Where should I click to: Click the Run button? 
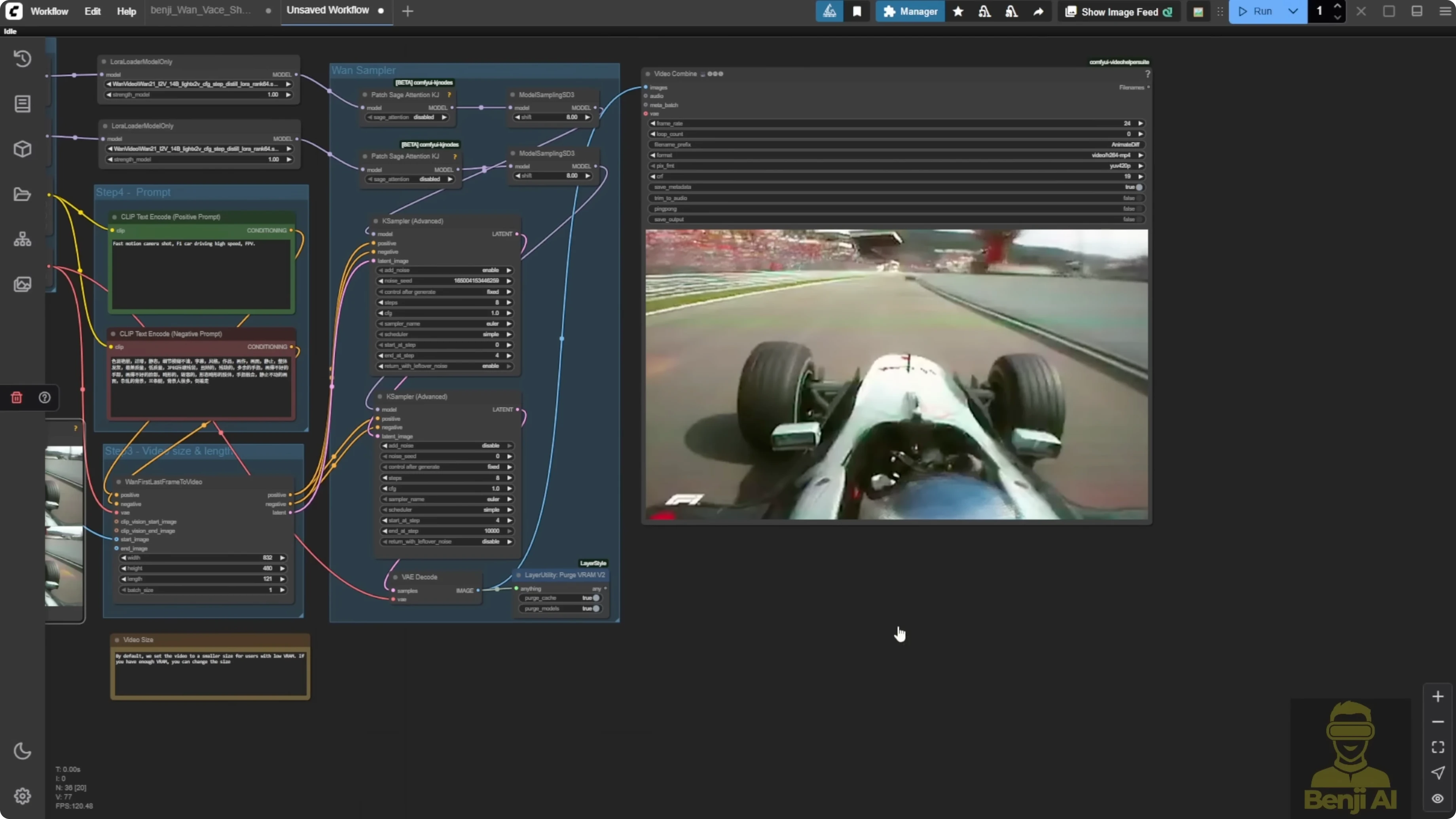(1262, 11)
